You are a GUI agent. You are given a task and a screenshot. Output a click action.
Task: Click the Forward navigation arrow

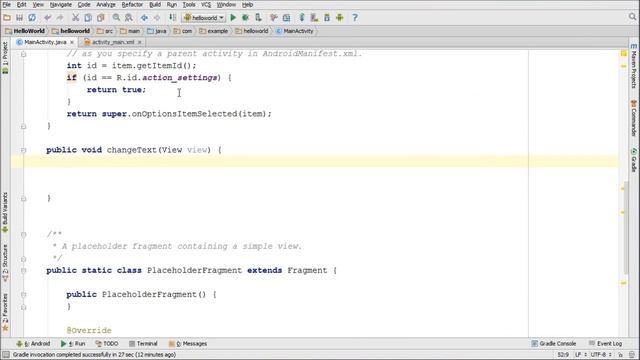(x=157, y=18)
